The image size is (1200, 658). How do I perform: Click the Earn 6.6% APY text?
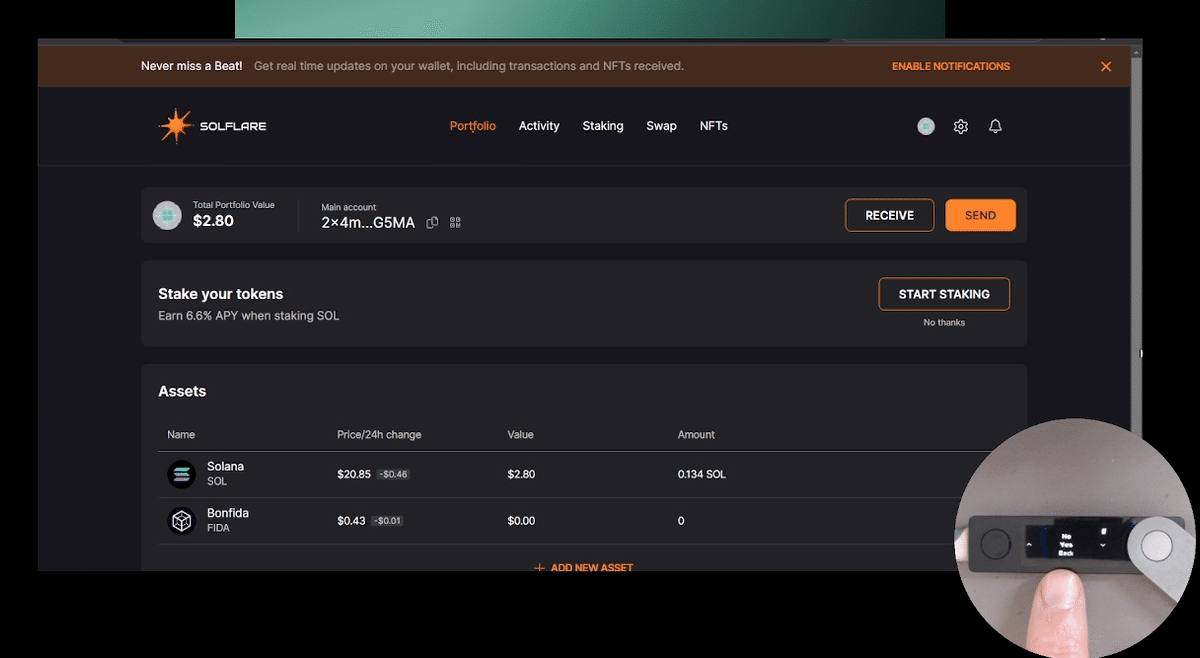point(249,316)
